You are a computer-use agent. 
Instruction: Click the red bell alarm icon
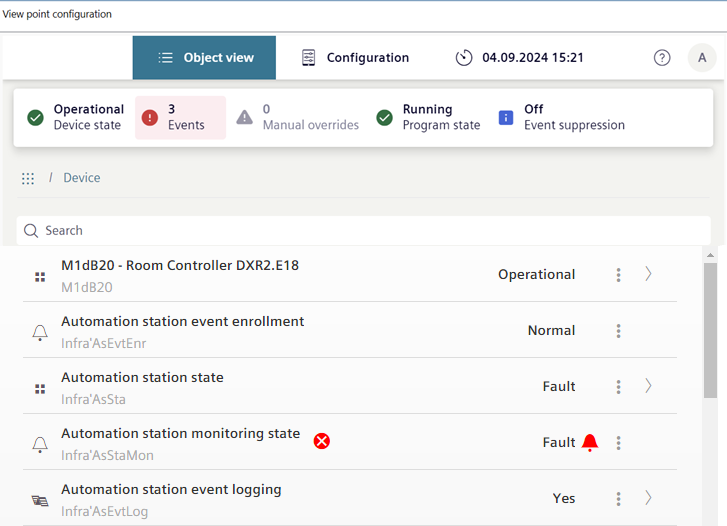coord(590,442)
